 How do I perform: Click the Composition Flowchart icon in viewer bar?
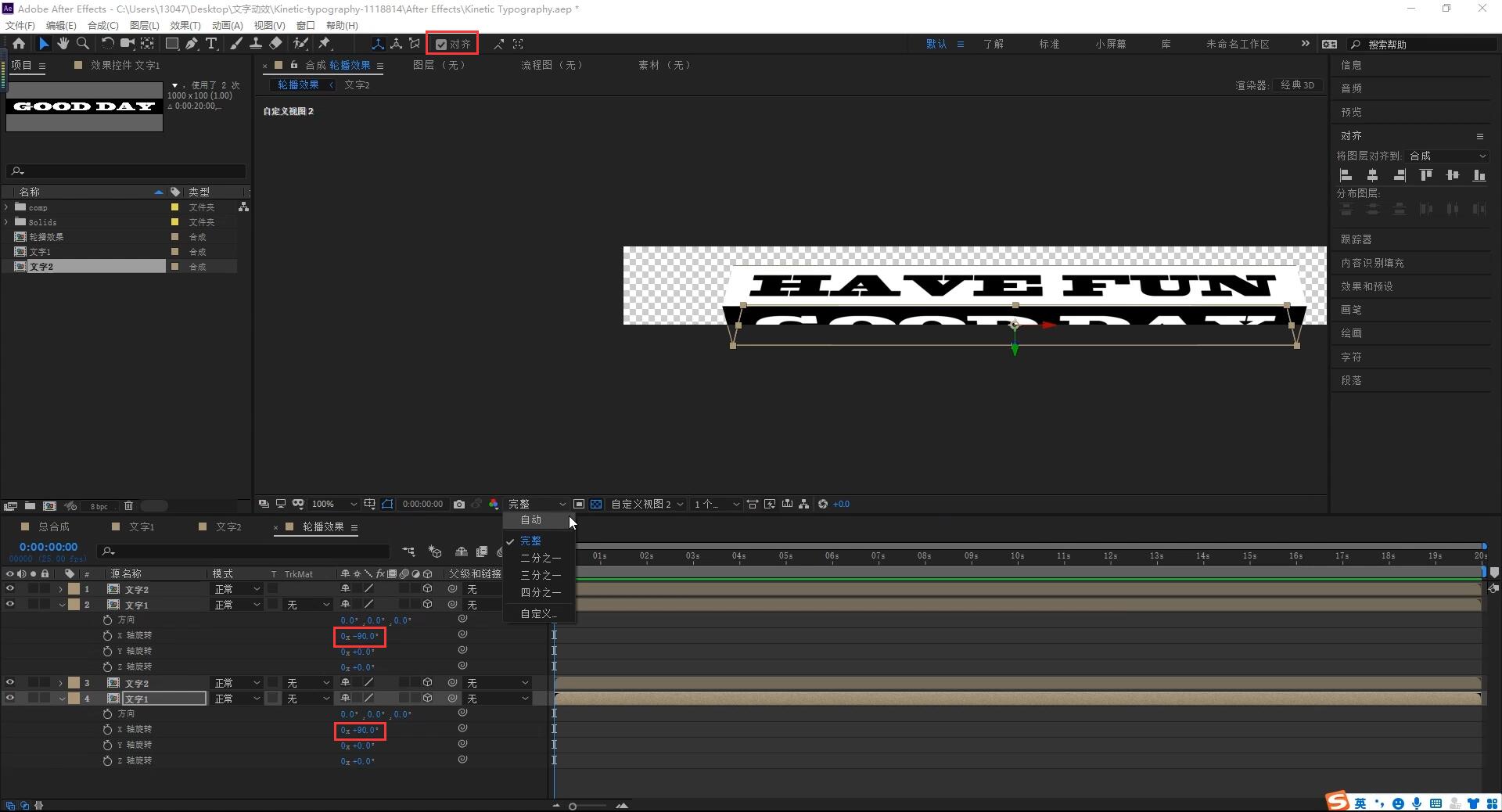tap(803, 505)
